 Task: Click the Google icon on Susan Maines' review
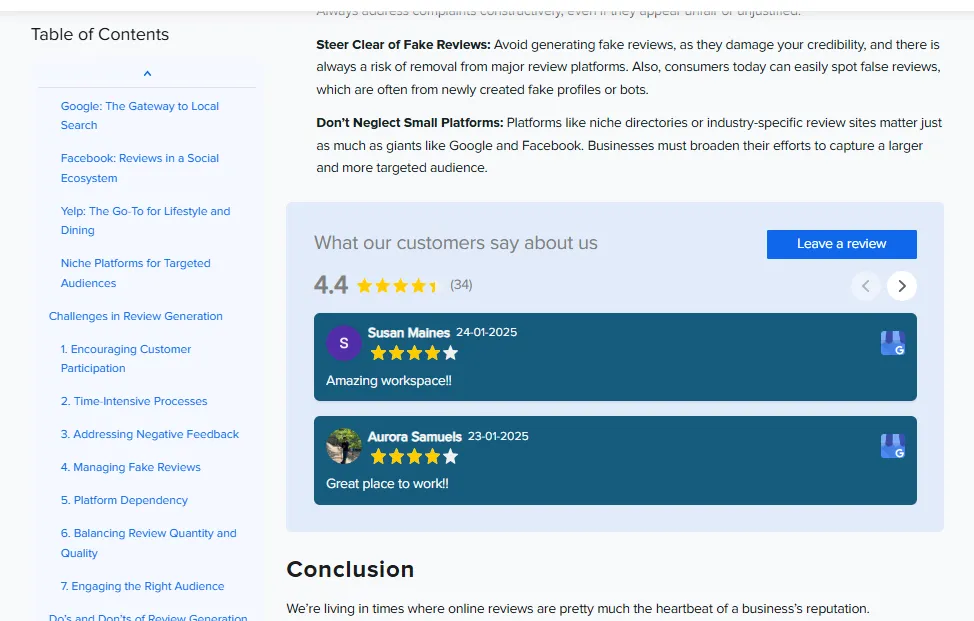[891, 342]
